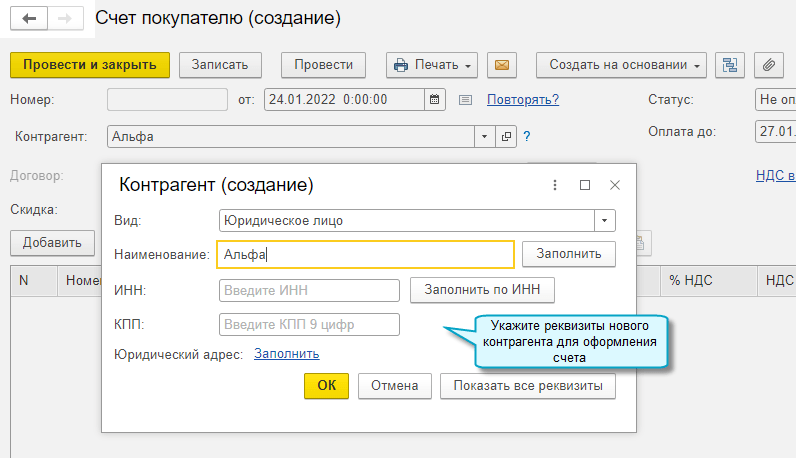Click the Юридический адрес Заполнить link
The width and height of the screenshot is (796, 458).
pos(287,354)
